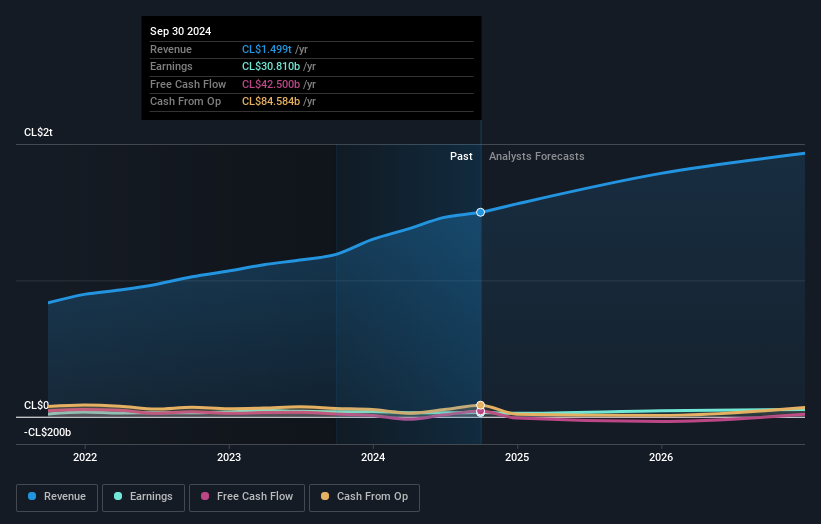Viewport: 821px width, 524px height.
Task: Click the CL$1.499t revenue value
Action: coord(267,49)
